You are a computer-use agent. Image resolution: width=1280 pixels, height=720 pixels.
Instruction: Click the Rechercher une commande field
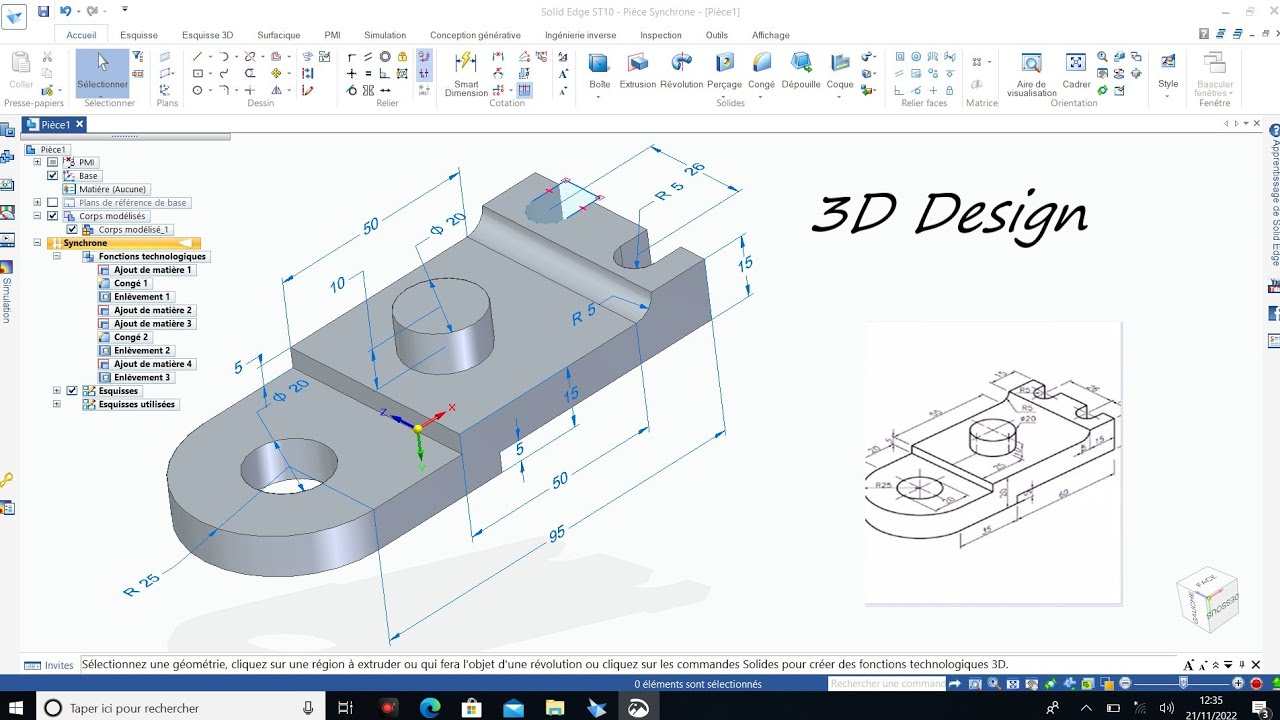coord(886,683)
